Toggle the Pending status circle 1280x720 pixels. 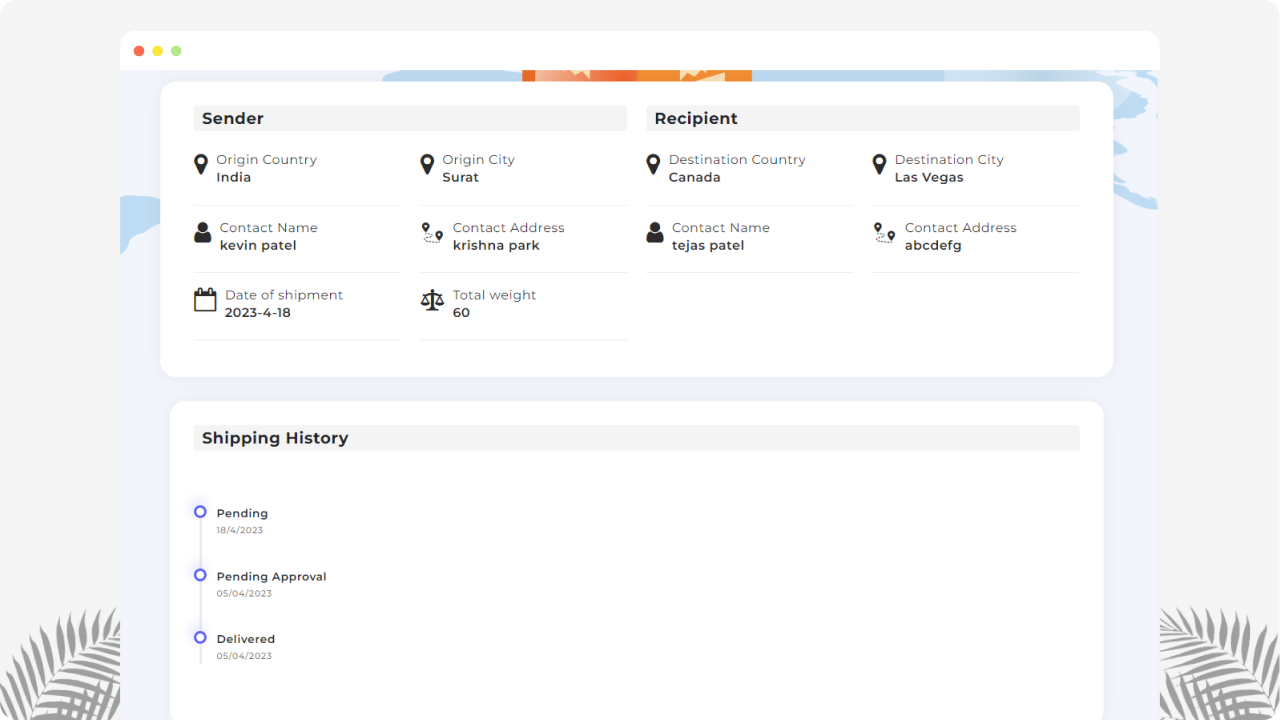[200, 511]
